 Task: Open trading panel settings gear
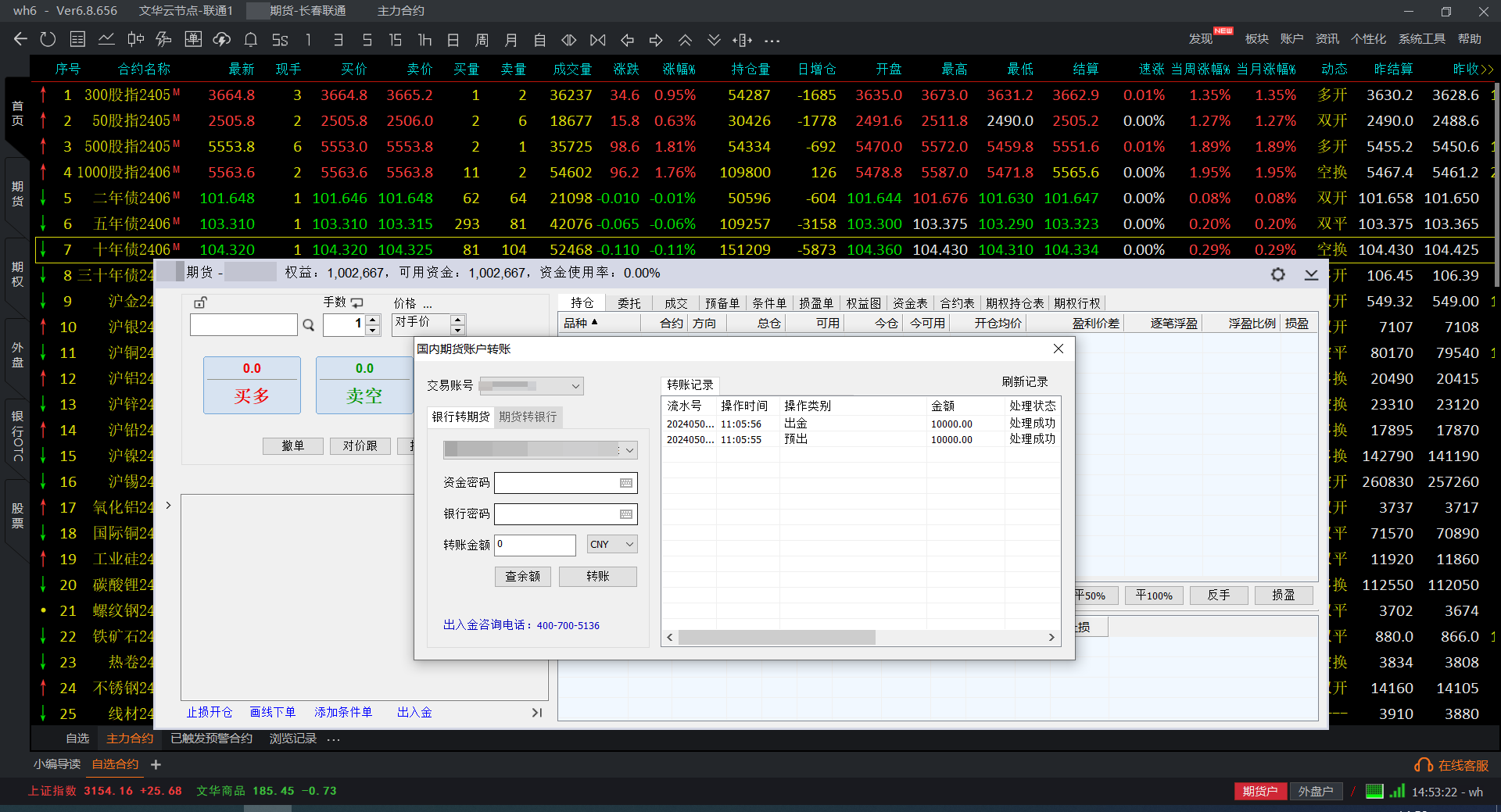click(1278, 274)
